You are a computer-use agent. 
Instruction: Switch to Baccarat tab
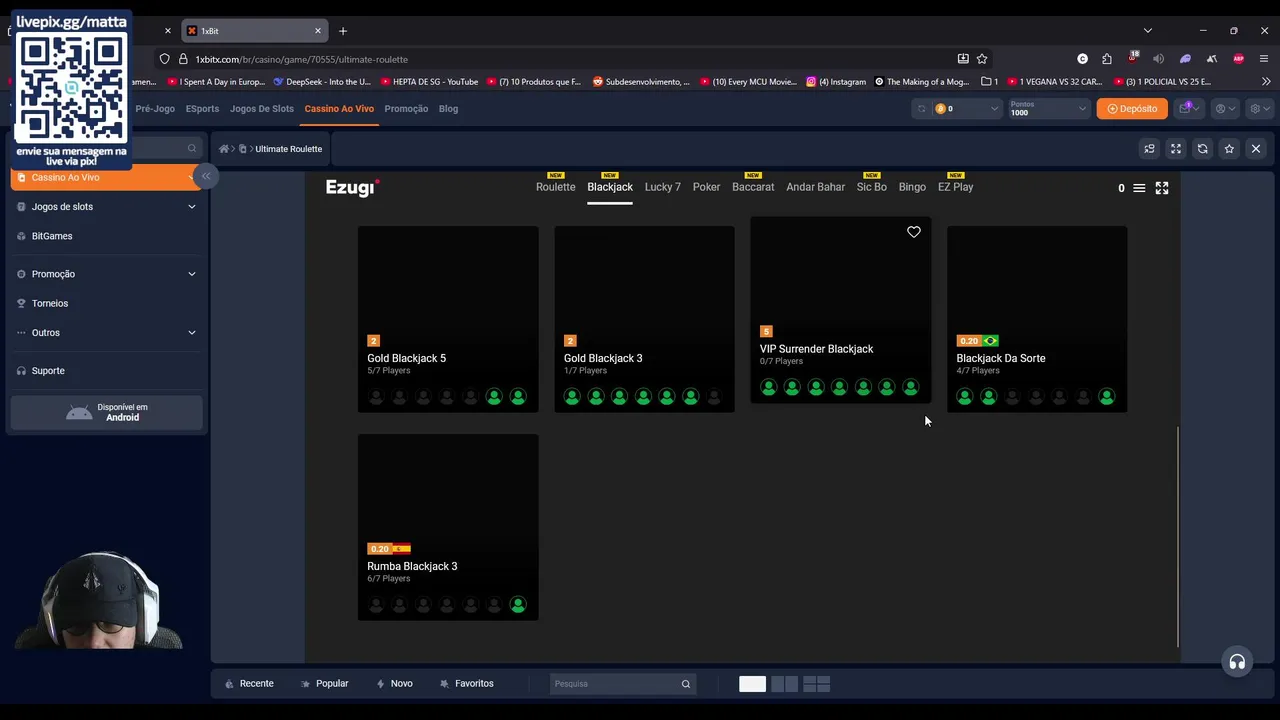coord(753,187)
